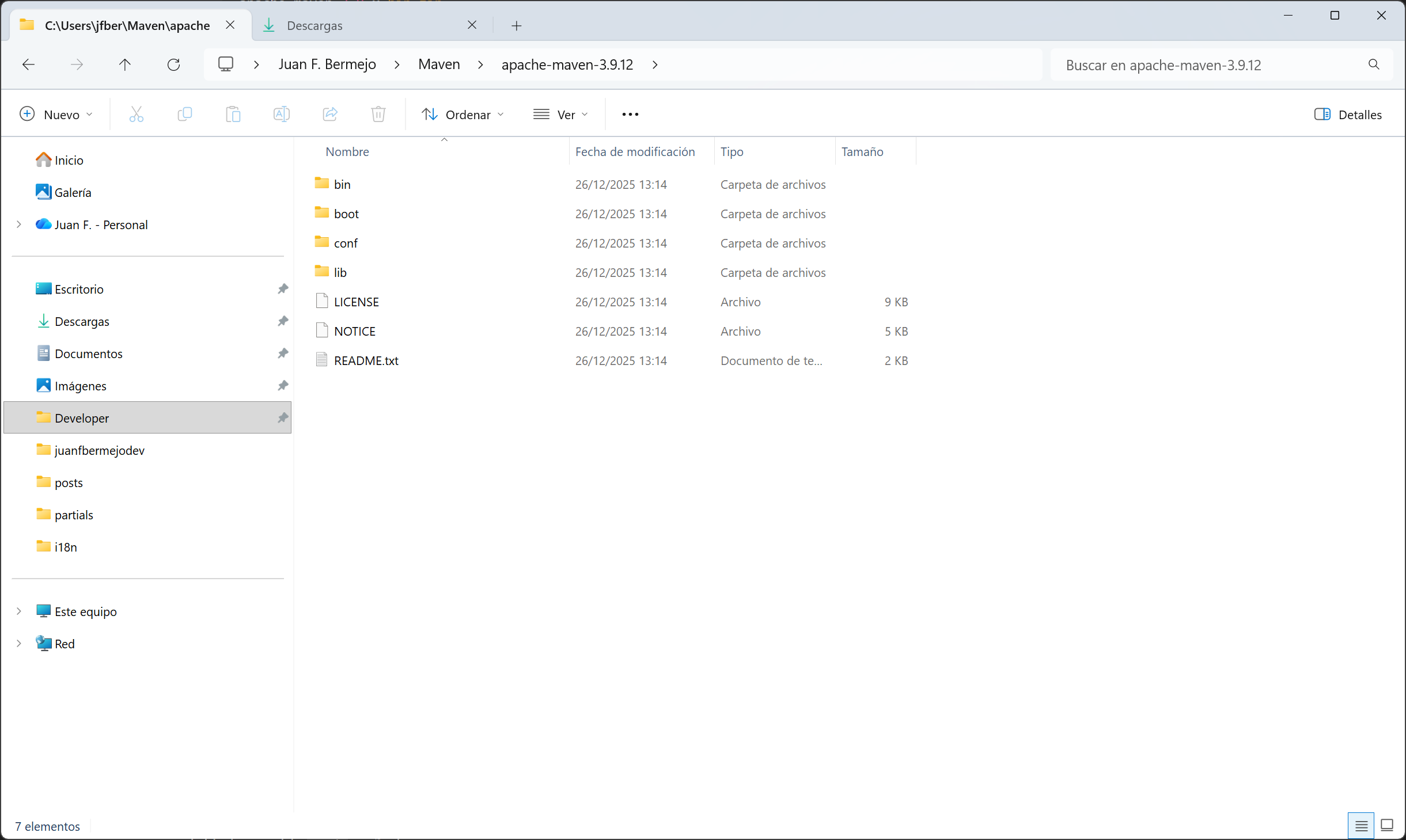Click the Paste clipboard icon
The height and width of the screenshot is (840, 1406).
[x=233, y=114]
